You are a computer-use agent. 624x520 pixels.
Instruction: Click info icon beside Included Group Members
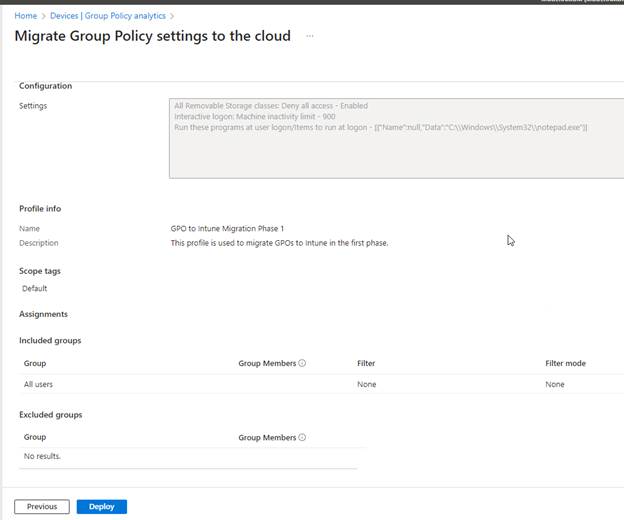point(302,364)
